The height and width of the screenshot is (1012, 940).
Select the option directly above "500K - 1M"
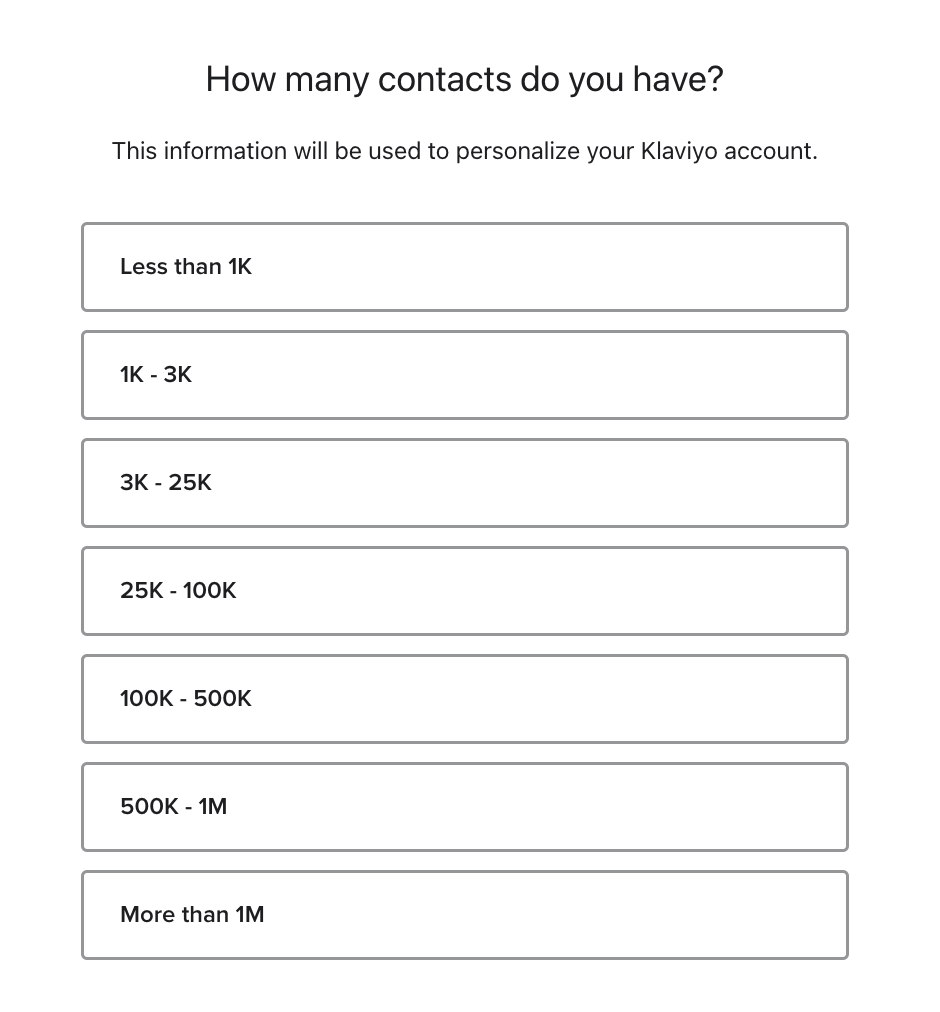coord(465,699)
